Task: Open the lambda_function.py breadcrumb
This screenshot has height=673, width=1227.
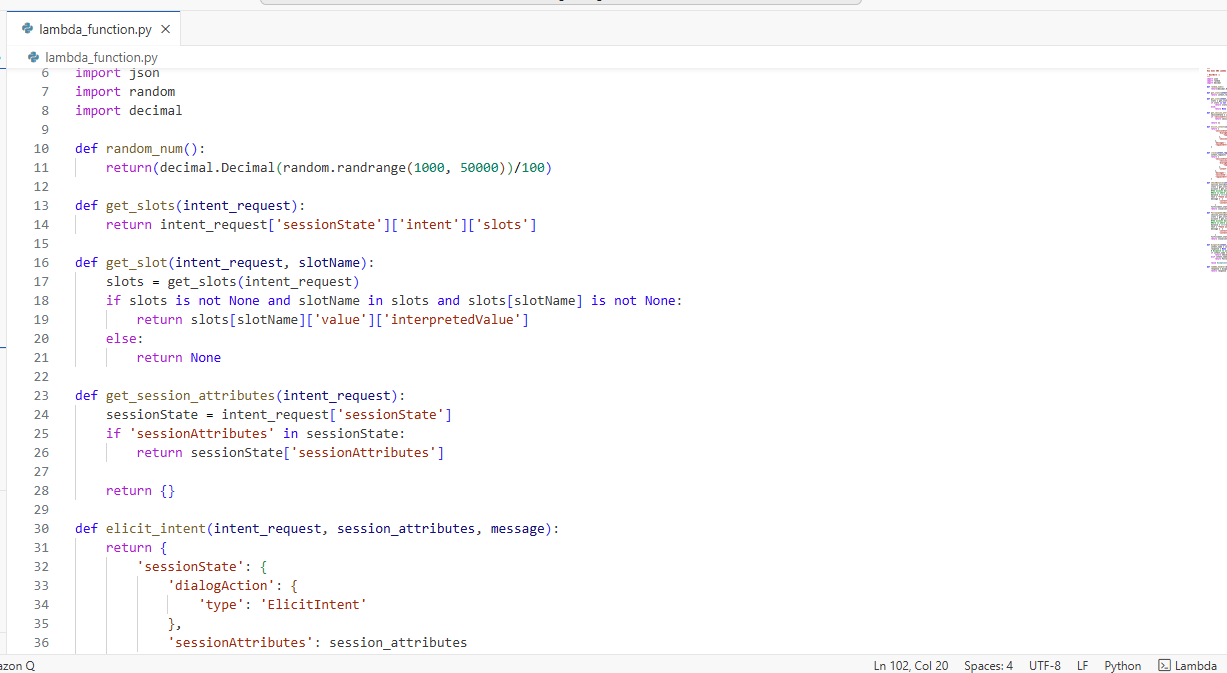Action: point(100,58)
